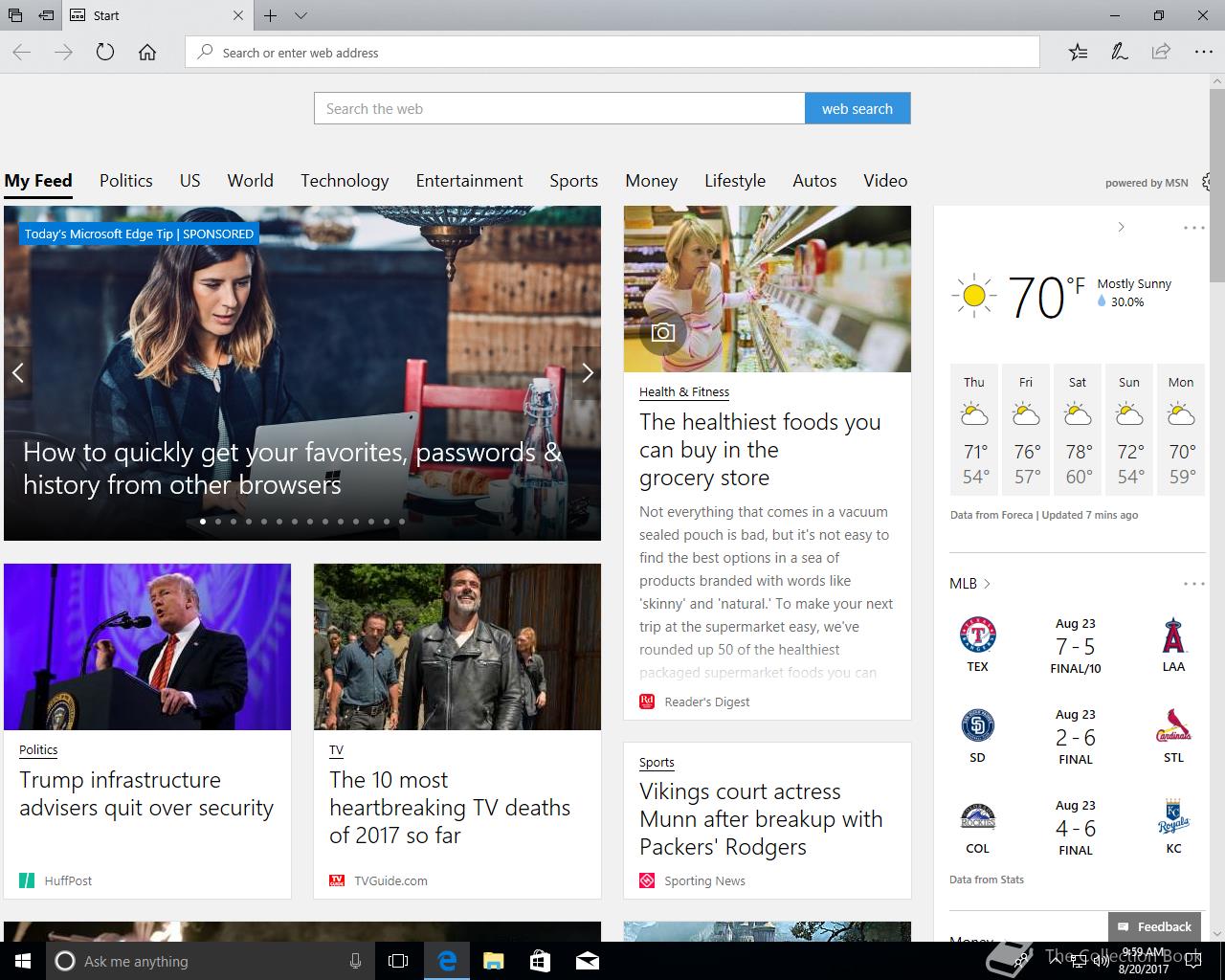Select the St. Louis Cardinals logo
Viewport: 1225px width, 980px height.
(x=1173, y=727)
